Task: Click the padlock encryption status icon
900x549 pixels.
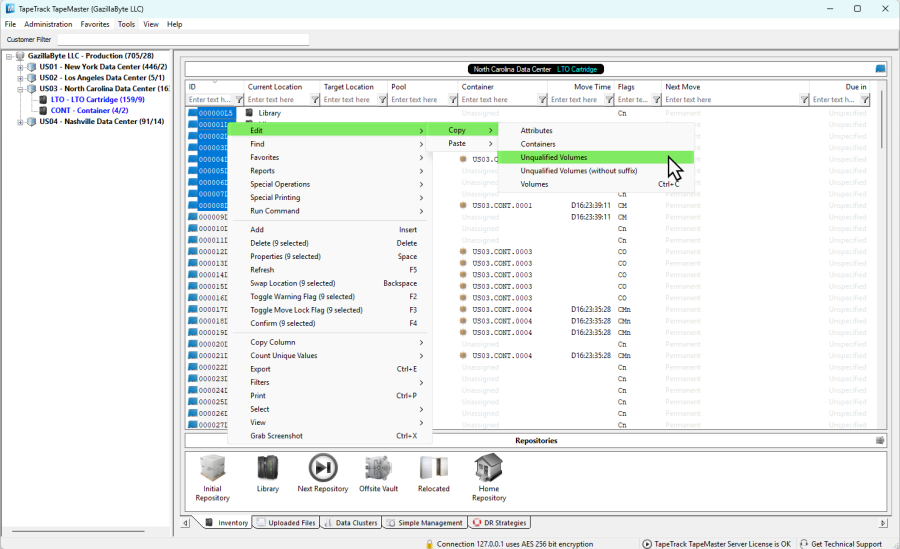Action: 429,544
